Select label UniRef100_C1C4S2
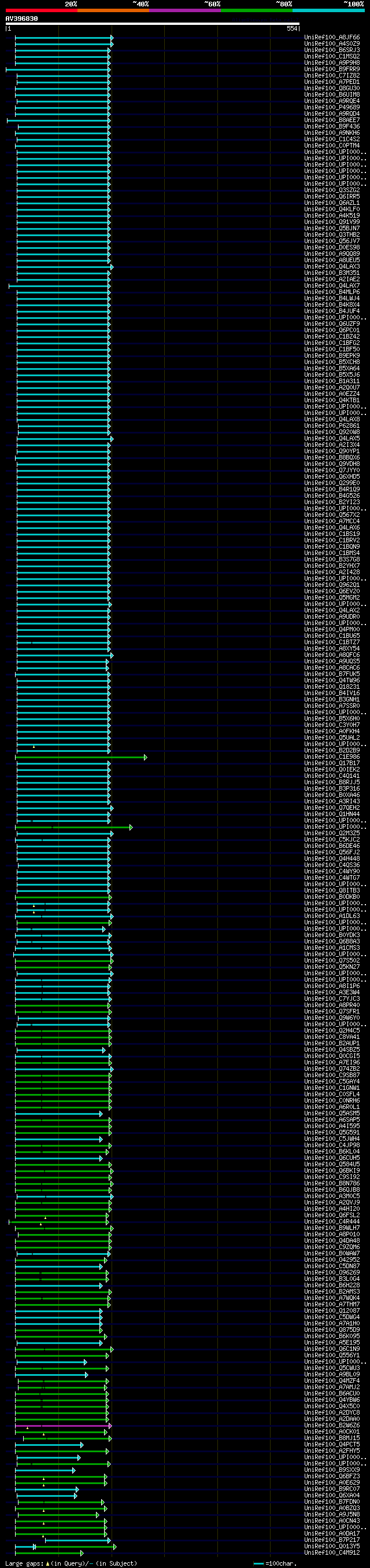370x1568 pixels. [332, 139]
